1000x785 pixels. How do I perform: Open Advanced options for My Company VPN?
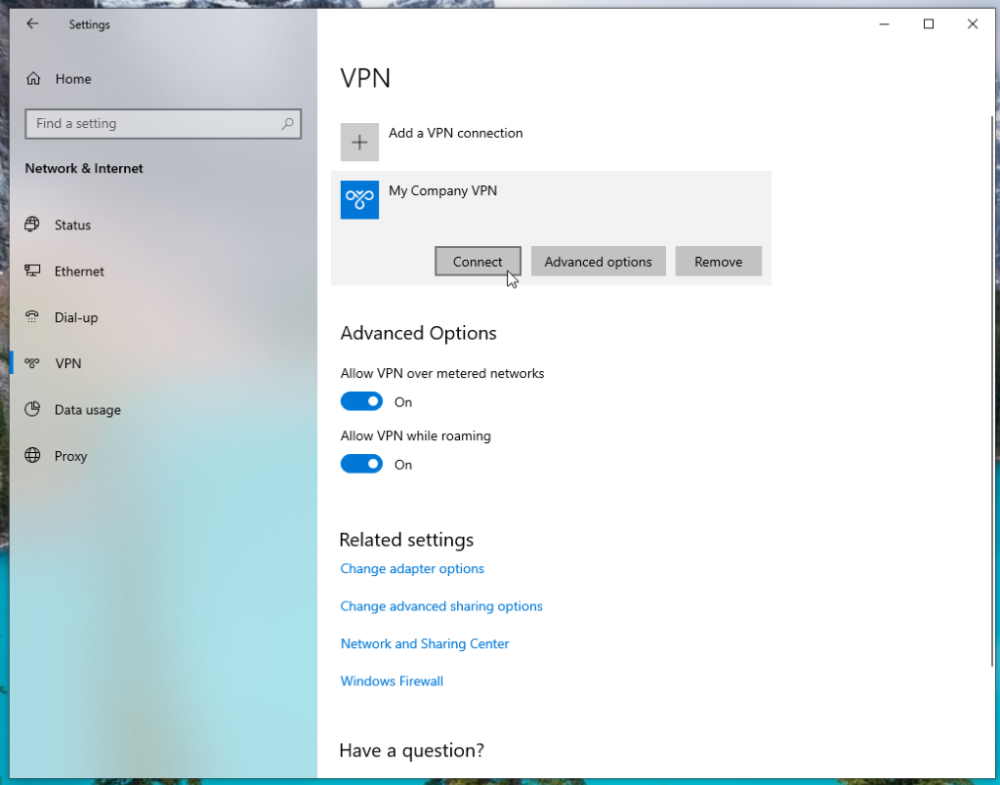tap(598, 261)
